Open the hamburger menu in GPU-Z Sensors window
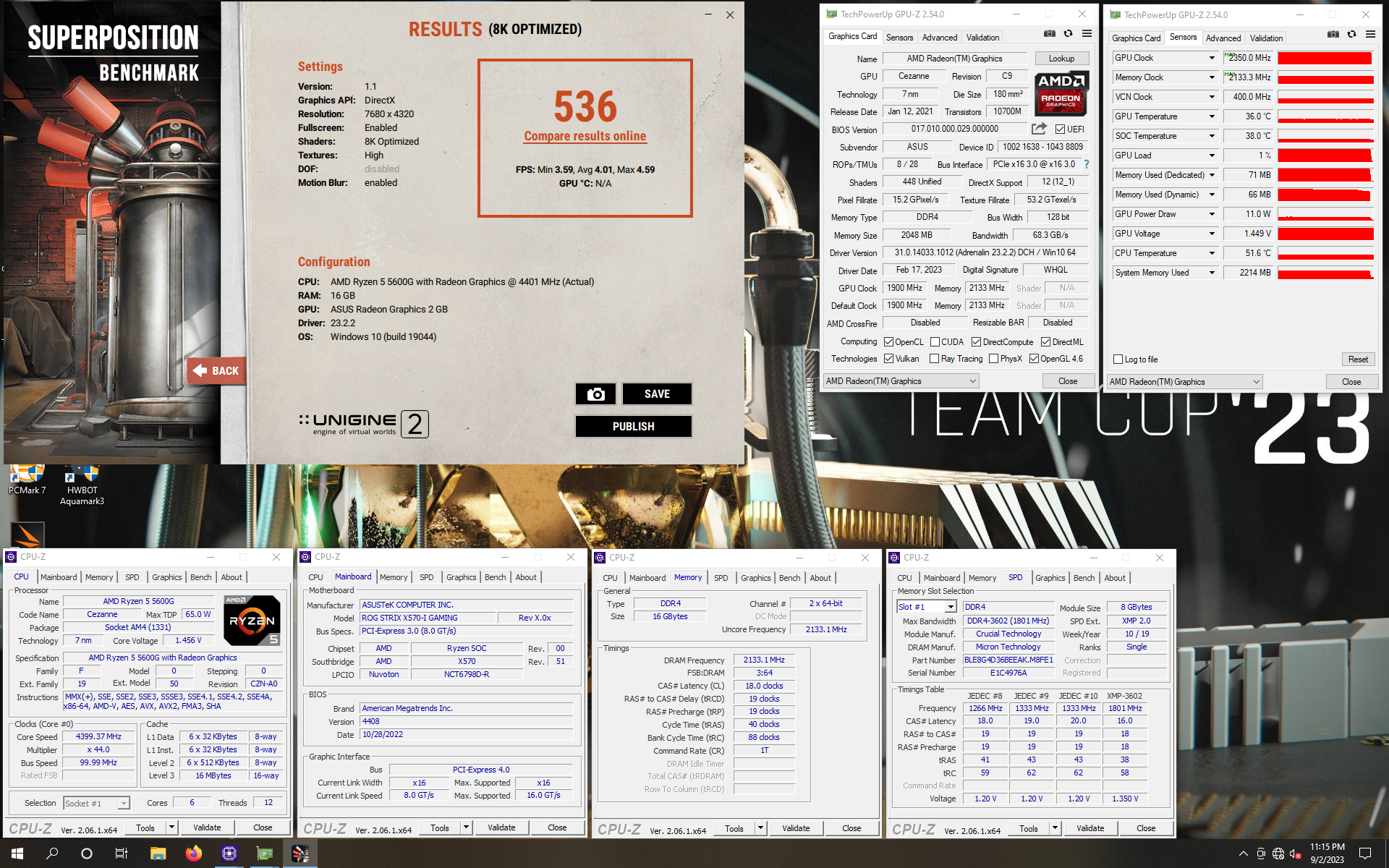 [1370, 35]
